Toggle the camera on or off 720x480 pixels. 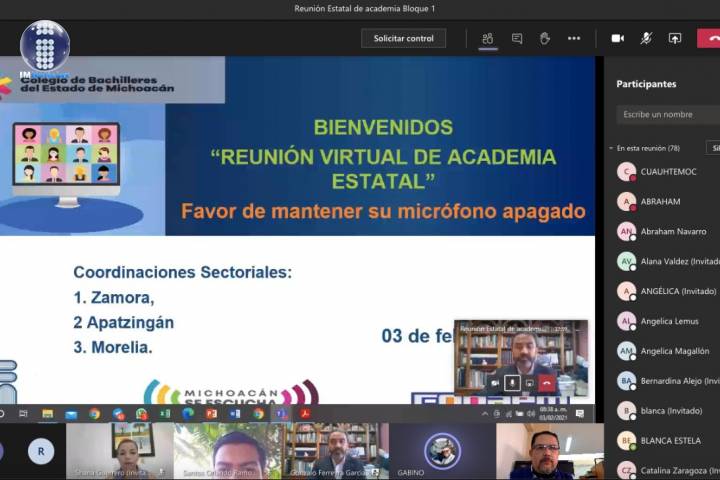click(617, 38)
